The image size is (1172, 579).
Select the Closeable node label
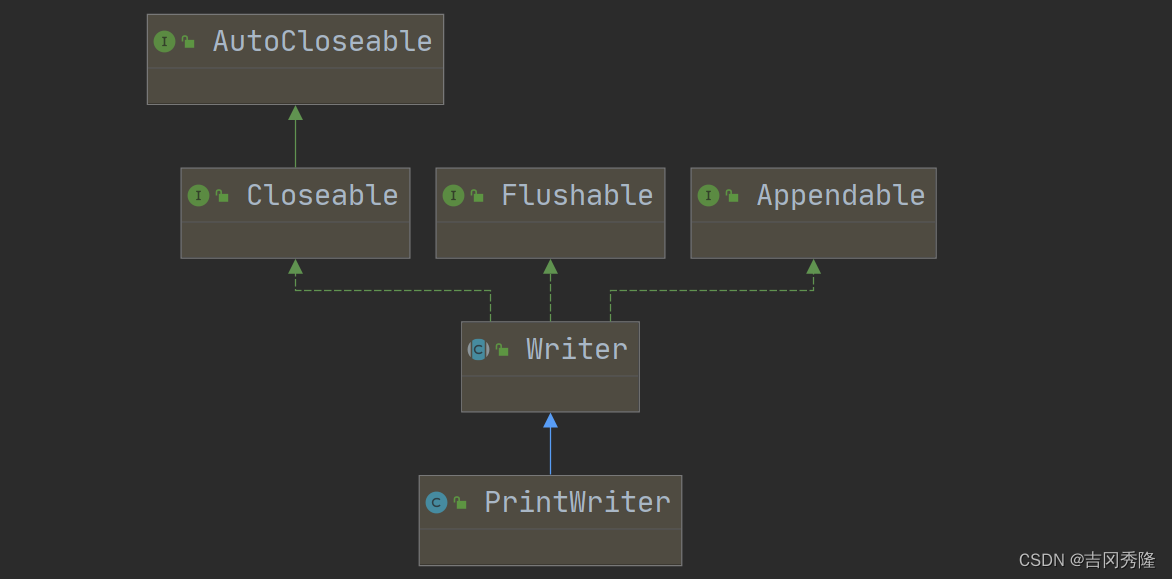pyautogui.click(x=322, y=196)
